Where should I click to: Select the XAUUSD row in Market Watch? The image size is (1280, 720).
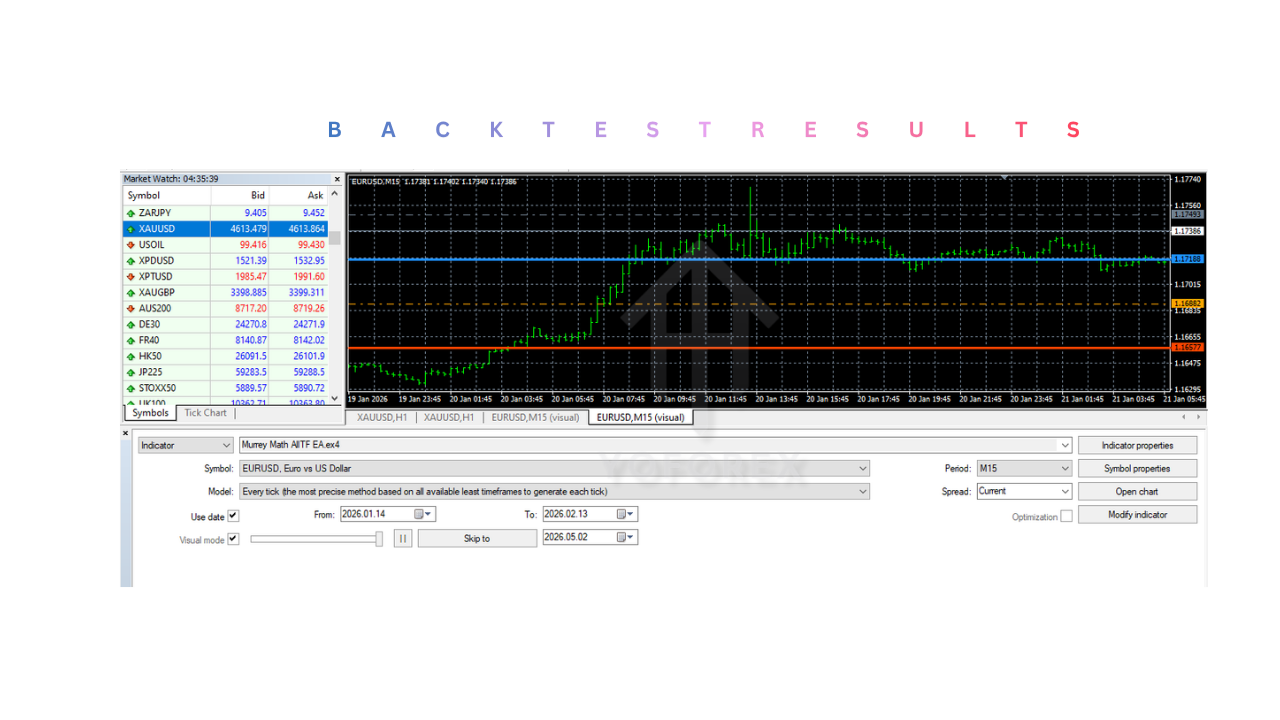(225, 229)
